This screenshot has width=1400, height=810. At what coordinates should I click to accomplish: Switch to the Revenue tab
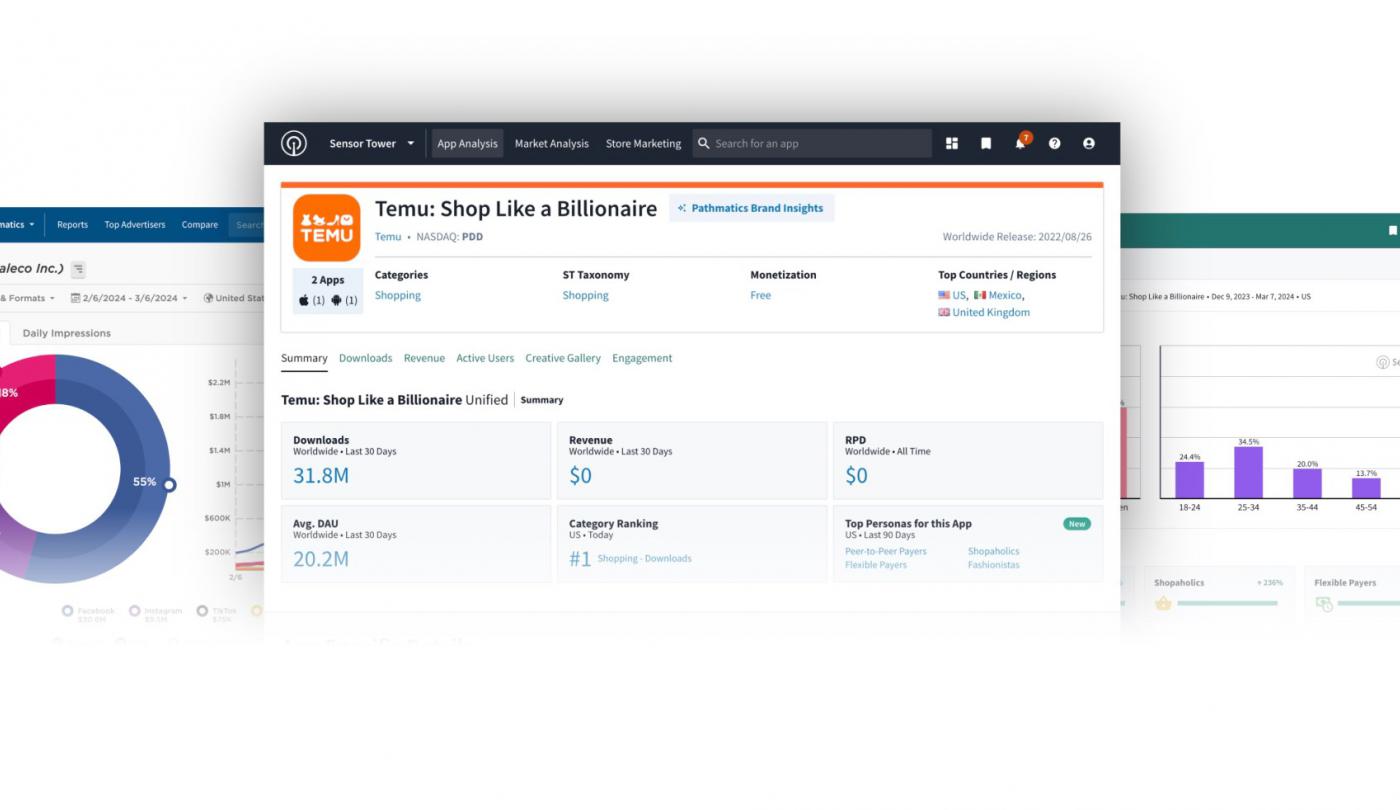(x=424, y=358)
